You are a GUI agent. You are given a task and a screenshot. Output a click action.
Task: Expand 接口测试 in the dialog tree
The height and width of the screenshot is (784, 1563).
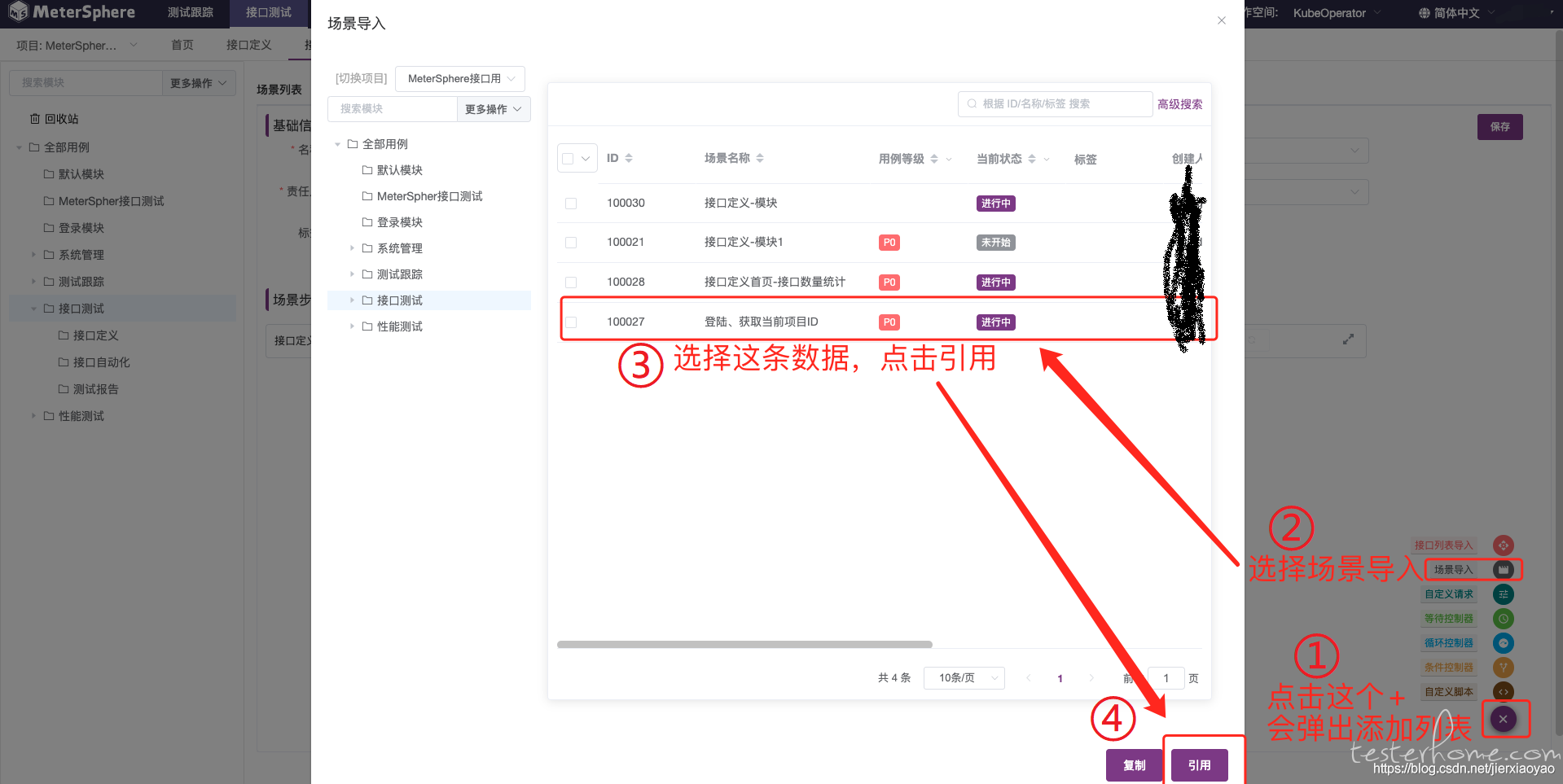[352, 300]
